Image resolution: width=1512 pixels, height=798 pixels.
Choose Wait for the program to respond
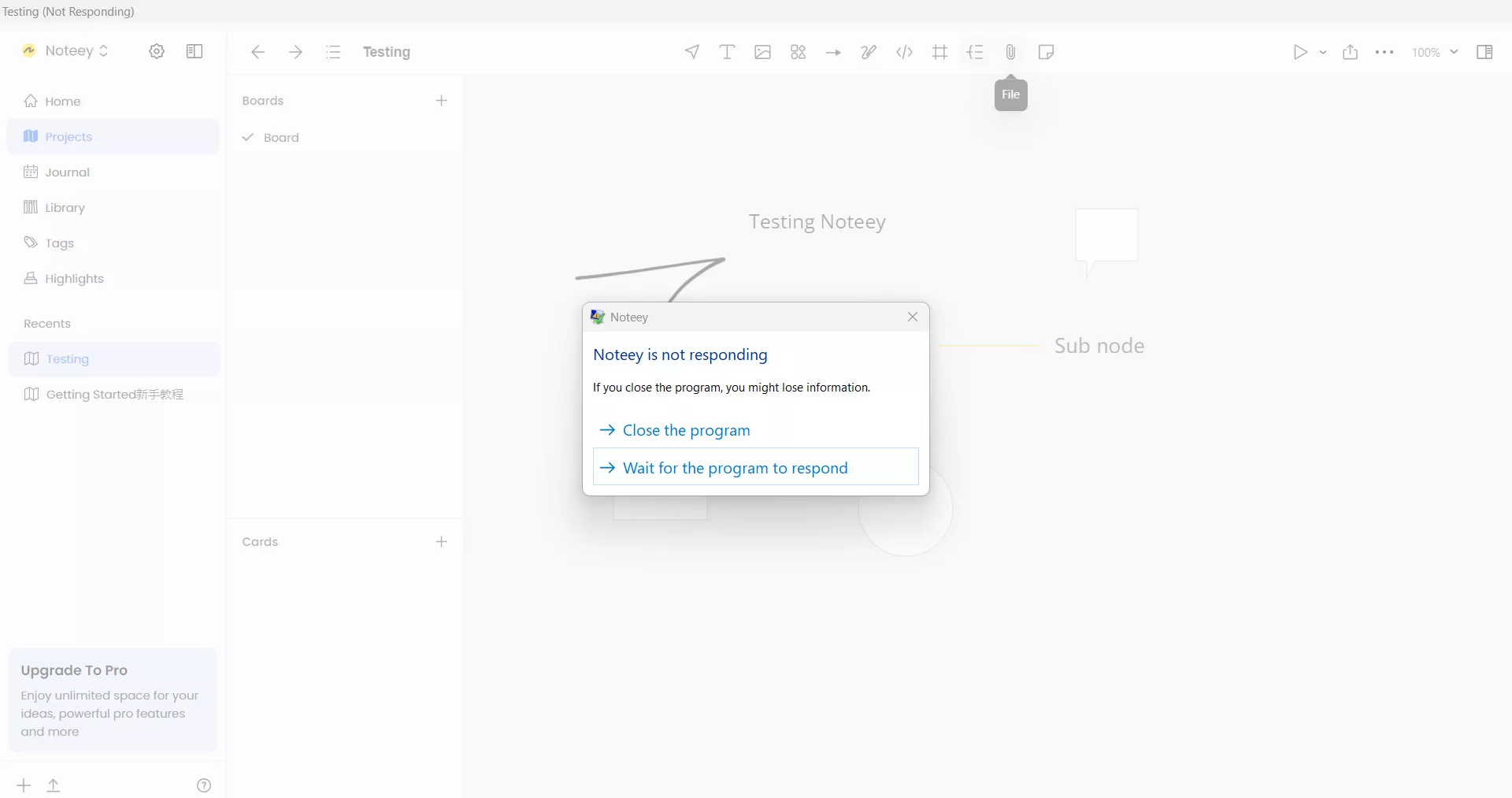pyautogui.click(x=755, y=467)
